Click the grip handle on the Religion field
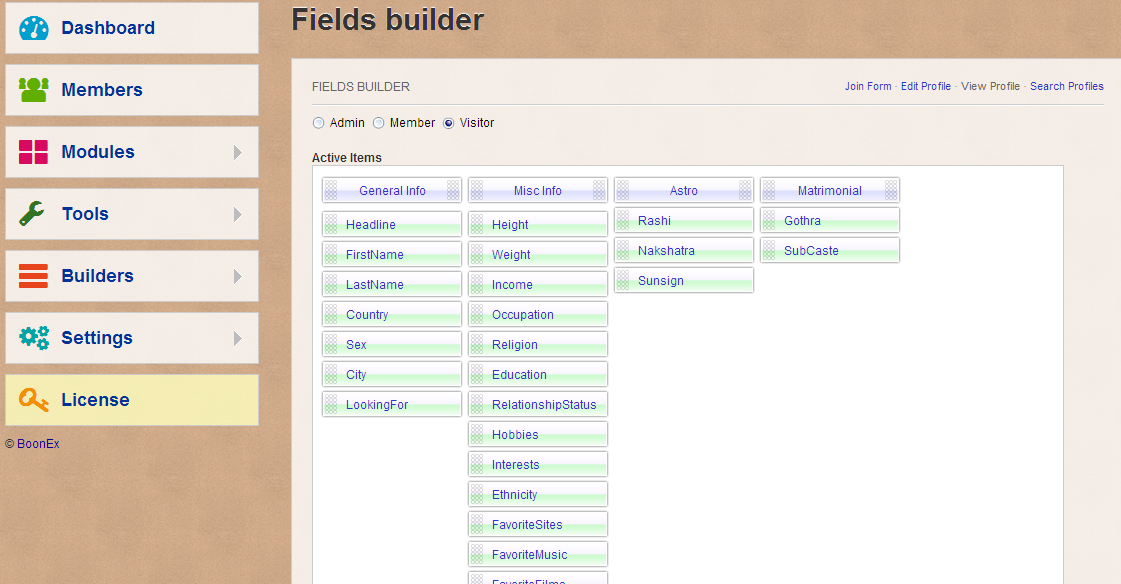Image resolution: width=1121 pixels, height=584 pixels. (477, 344)
